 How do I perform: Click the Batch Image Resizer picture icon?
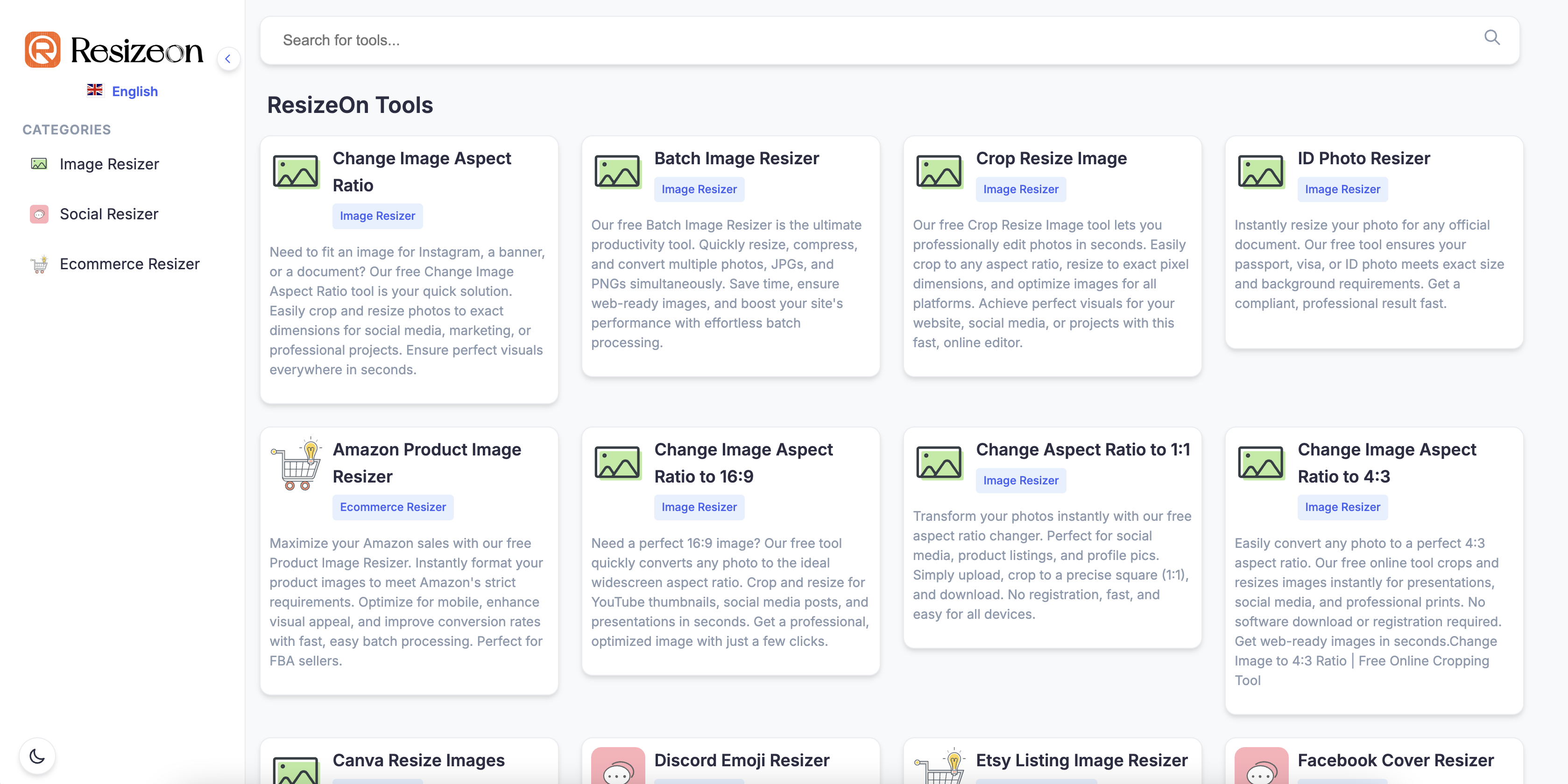point(617,172)
